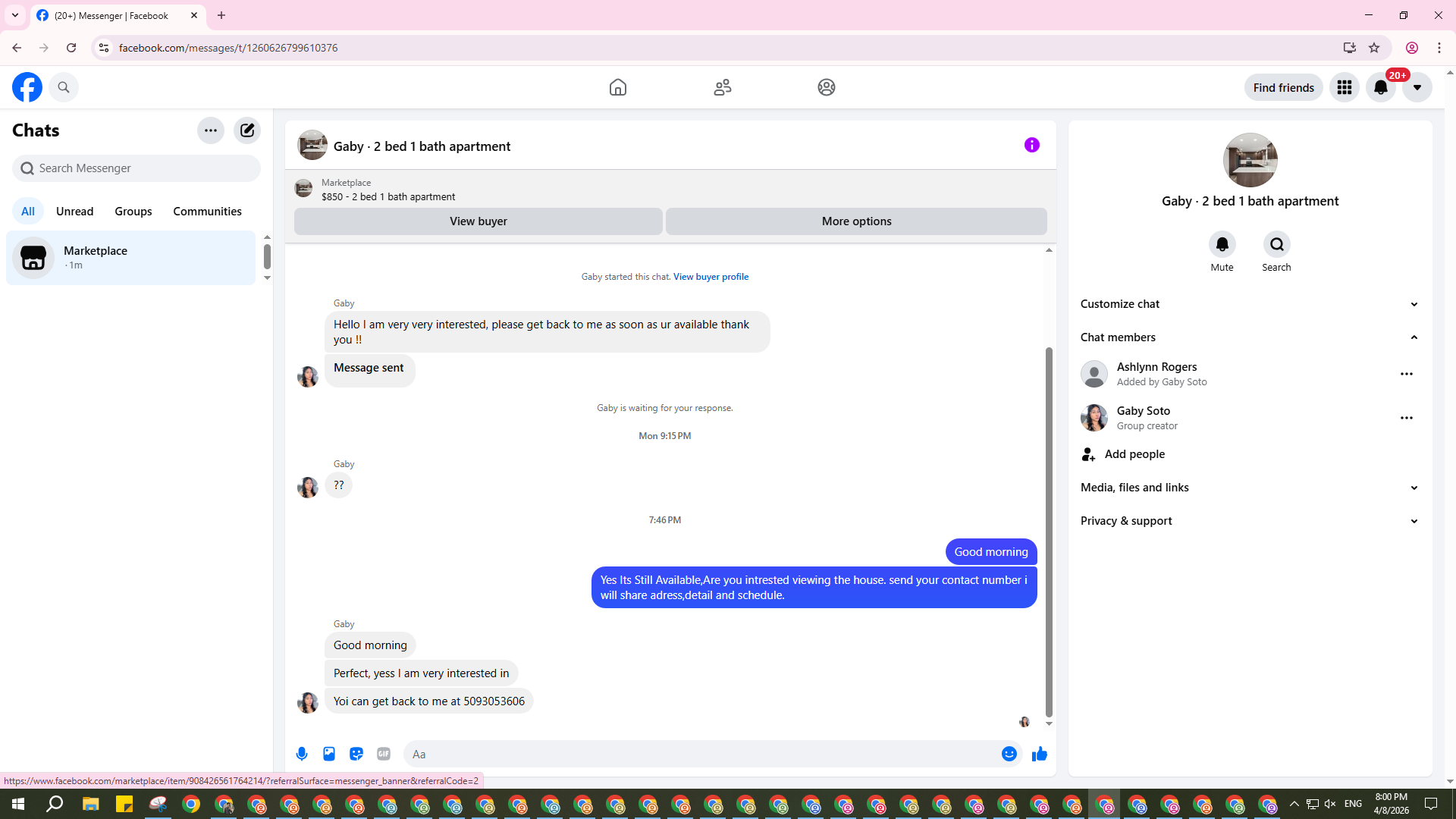Switch to the Communities tab
Screen dimensions: 1456x819
click(207, 212)
